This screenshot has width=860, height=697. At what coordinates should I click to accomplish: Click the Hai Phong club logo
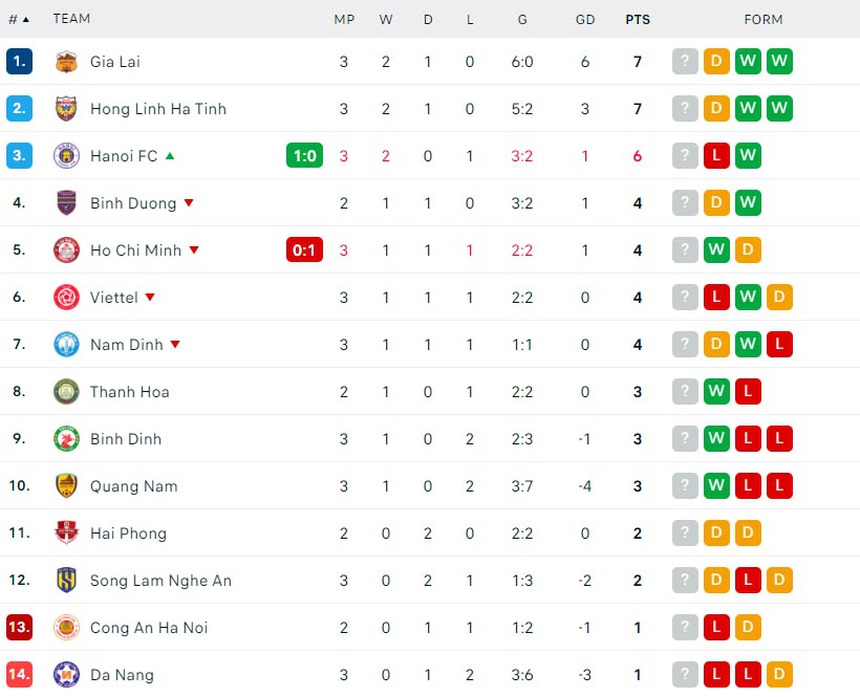(66, 533)
